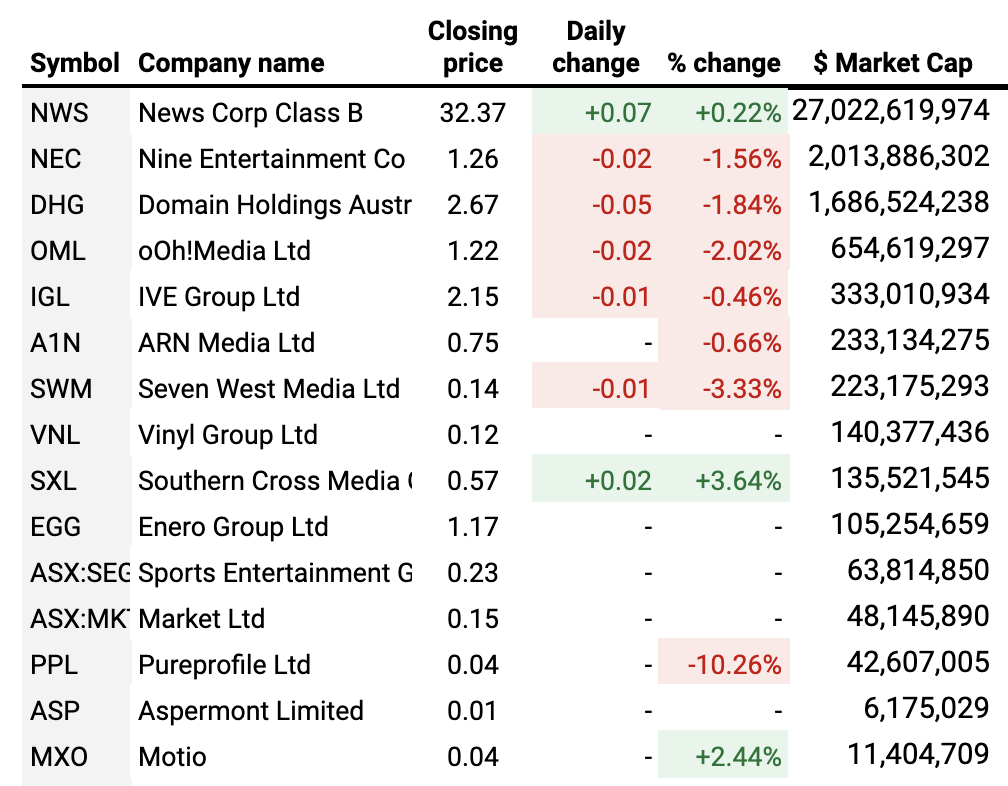Click Seven West Media -3.33% cell
Image resolution: width=1008 pixels, height=786 pixels.
(741, 389)
